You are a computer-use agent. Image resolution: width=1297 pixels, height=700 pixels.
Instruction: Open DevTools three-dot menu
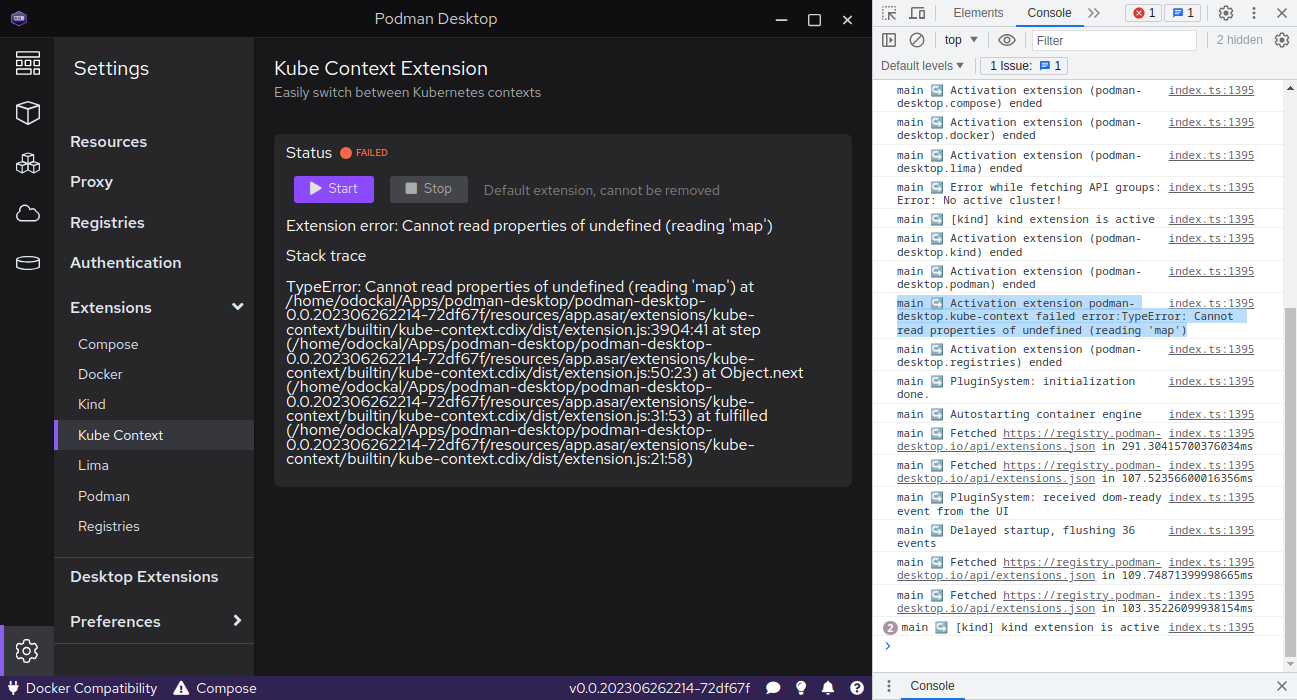[1254, 13]
